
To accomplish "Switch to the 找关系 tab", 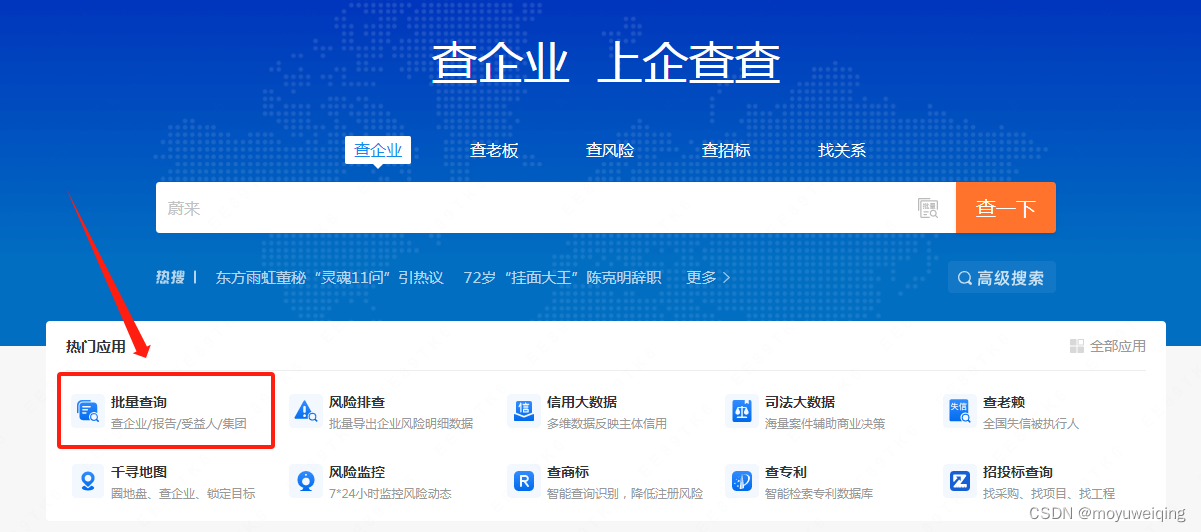I will 842,150.
